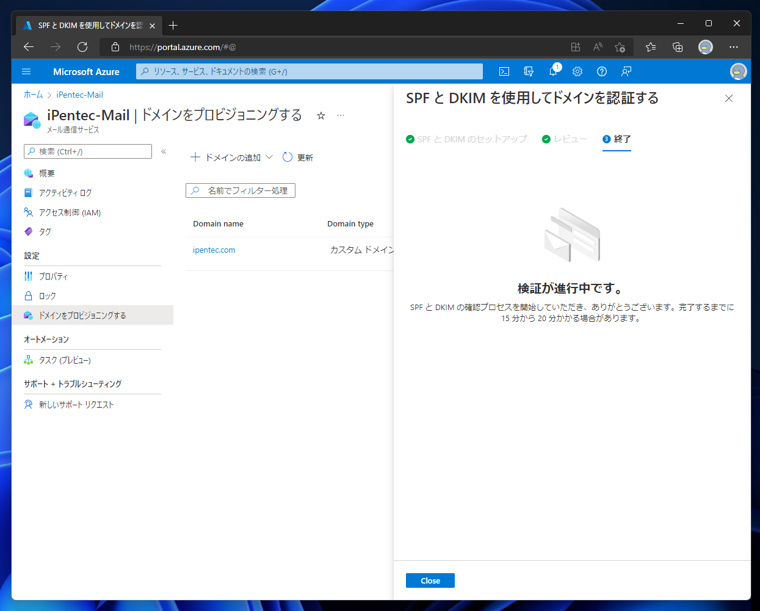Click the Close button
This screenshot has width=760, height=611.
(x=430, y=580)
